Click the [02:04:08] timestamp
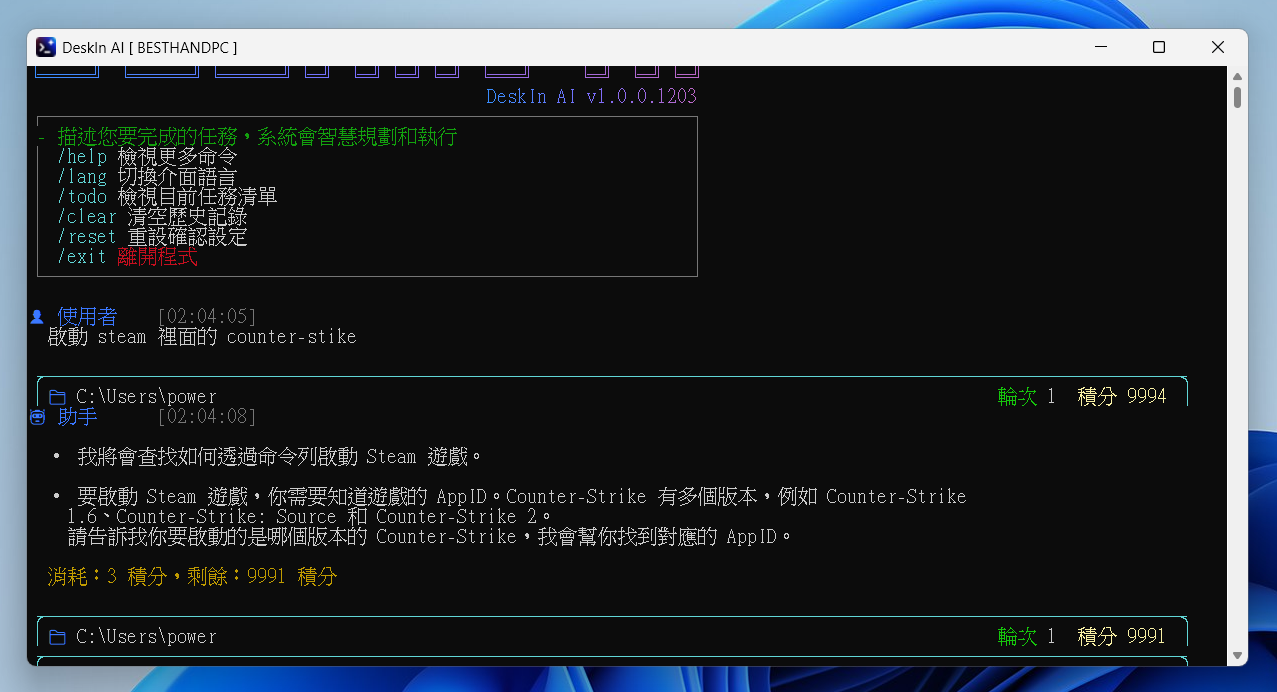 (x=207, y=417)
